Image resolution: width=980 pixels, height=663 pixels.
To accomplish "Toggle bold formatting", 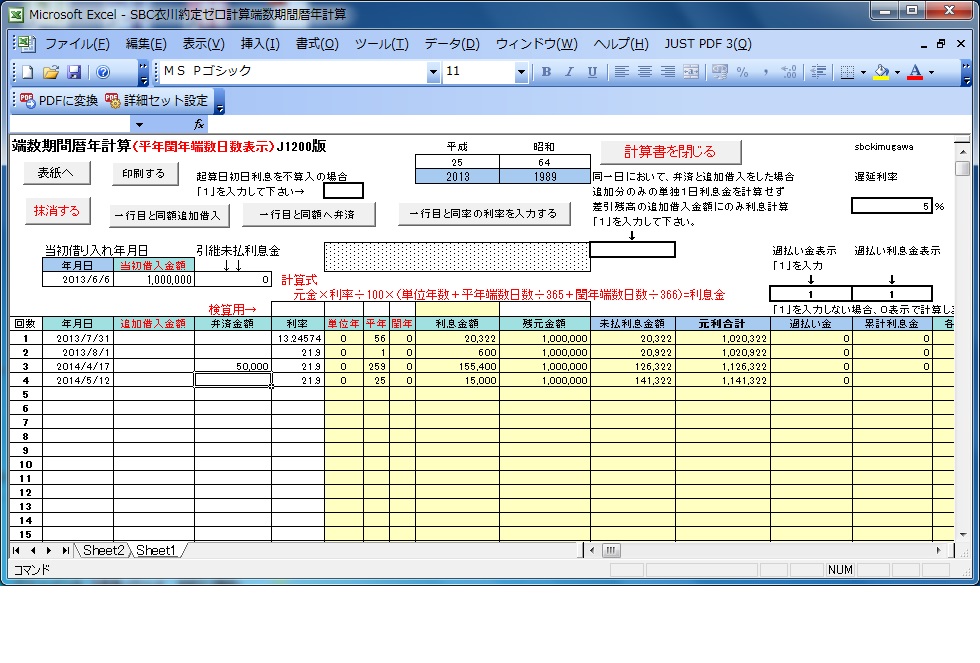I will point(546,72).
